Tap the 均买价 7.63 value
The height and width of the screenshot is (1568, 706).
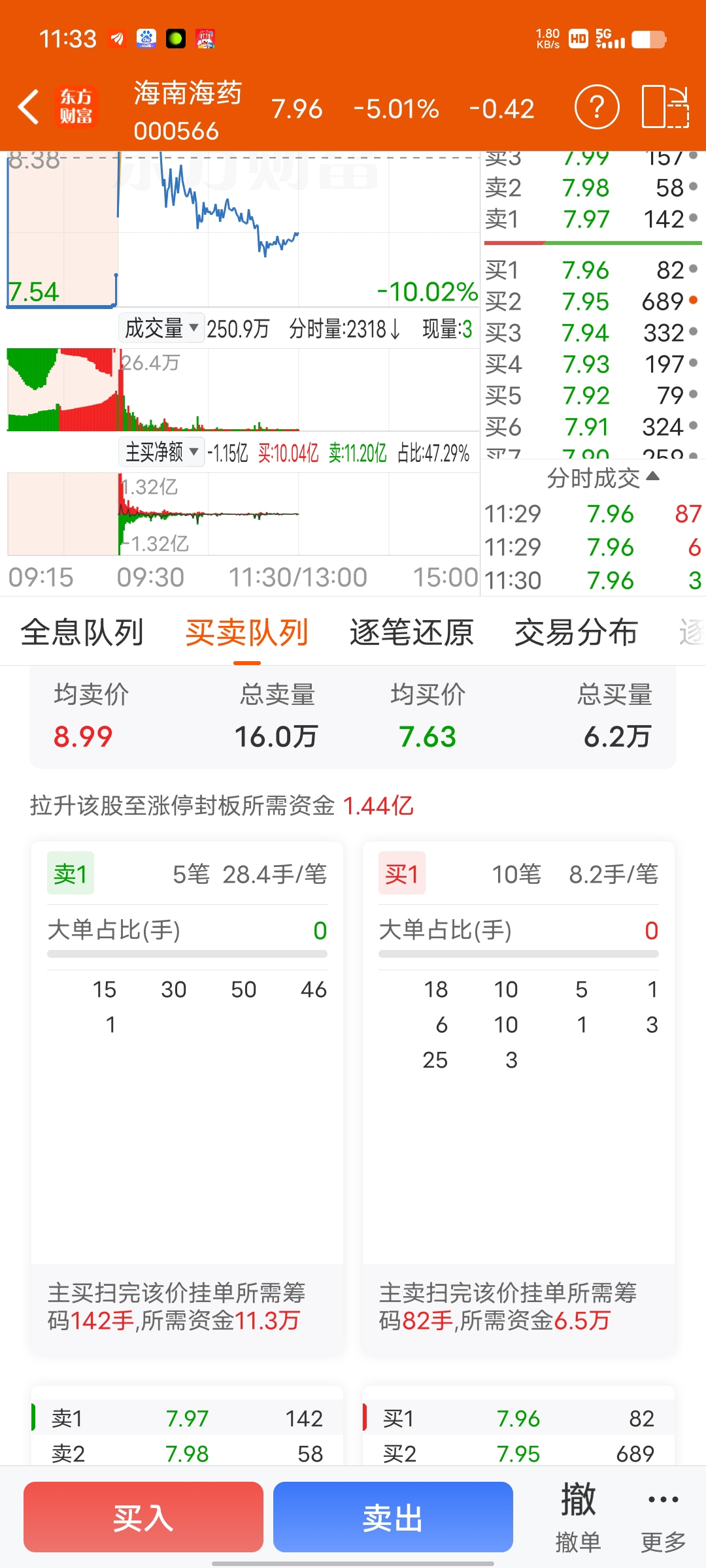pyautogui.click(x=428, y=736)
